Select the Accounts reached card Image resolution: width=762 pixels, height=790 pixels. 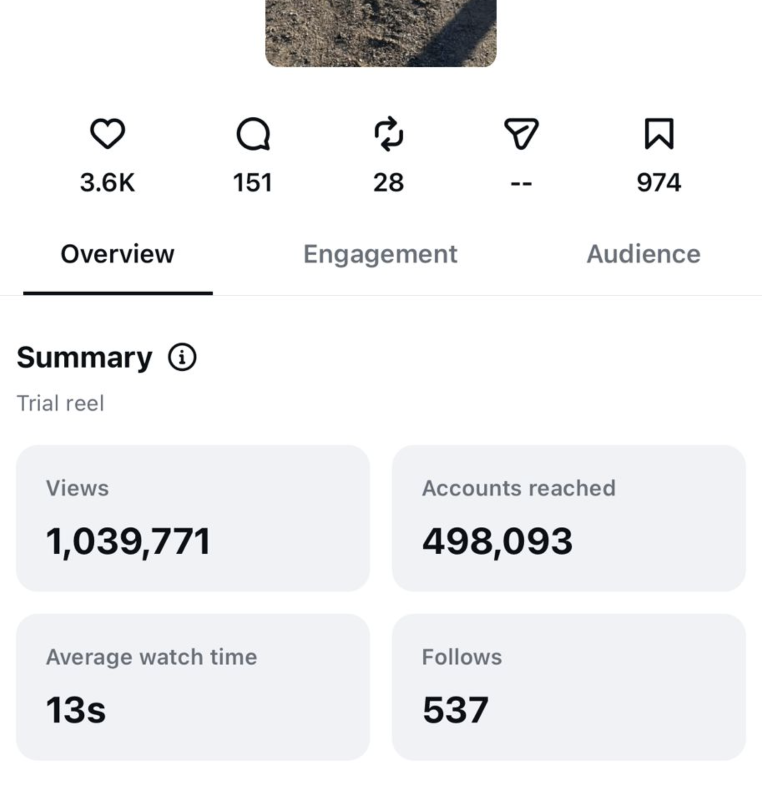(x=568, y=518)
